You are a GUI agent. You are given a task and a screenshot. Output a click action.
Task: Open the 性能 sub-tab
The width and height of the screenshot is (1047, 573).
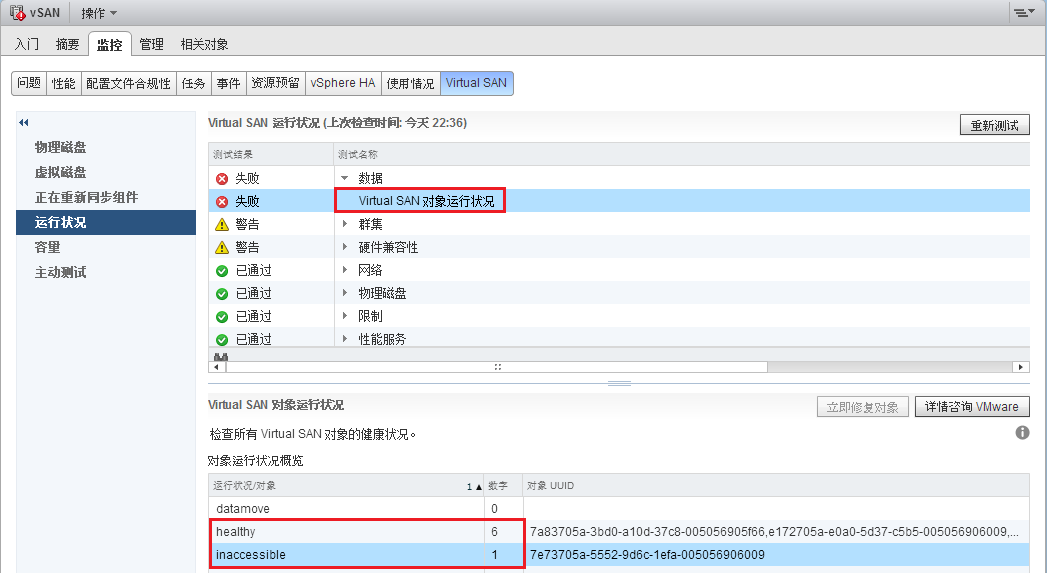63,83
